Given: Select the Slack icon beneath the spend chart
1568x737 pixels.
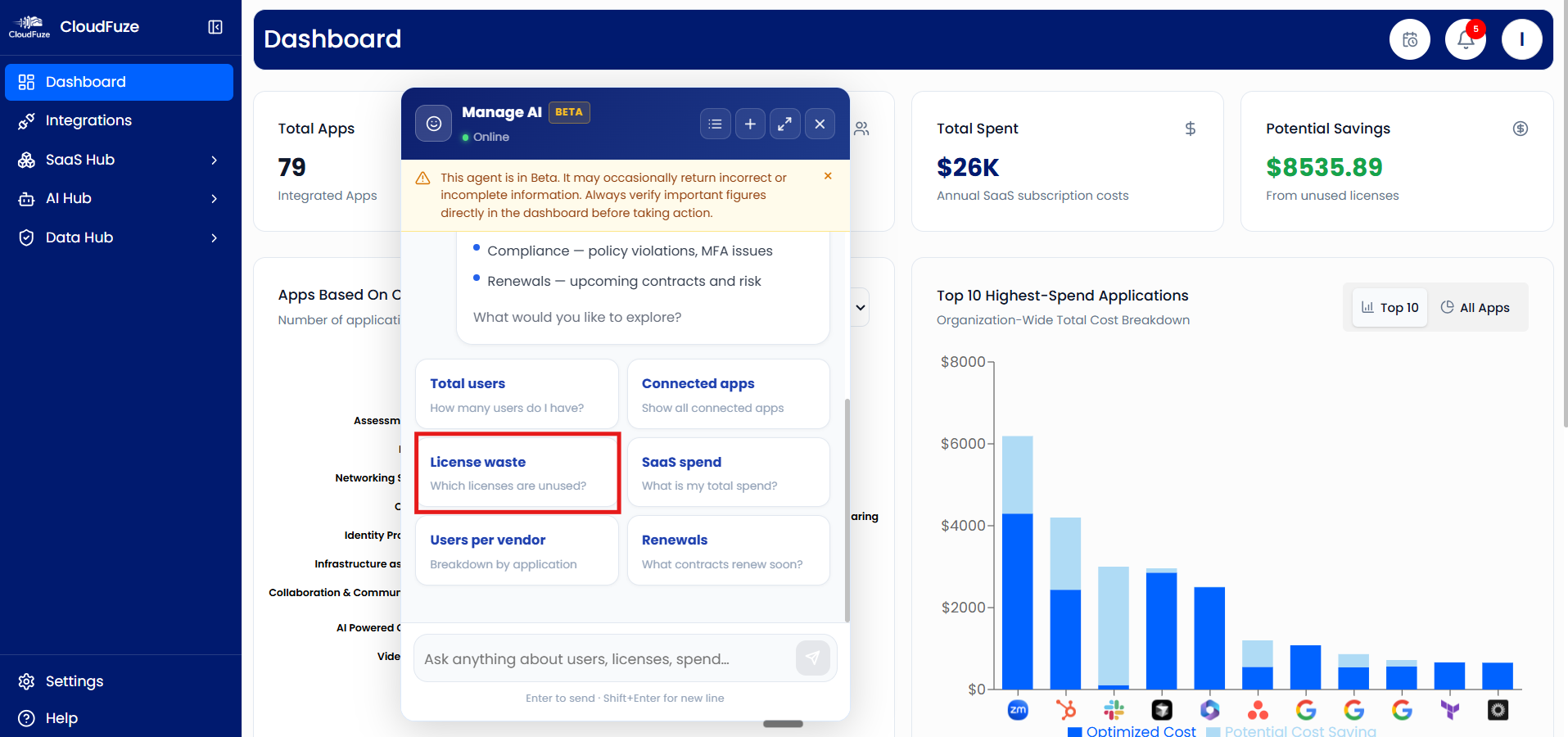Looking at the screenshot, I should (1114, 709).
